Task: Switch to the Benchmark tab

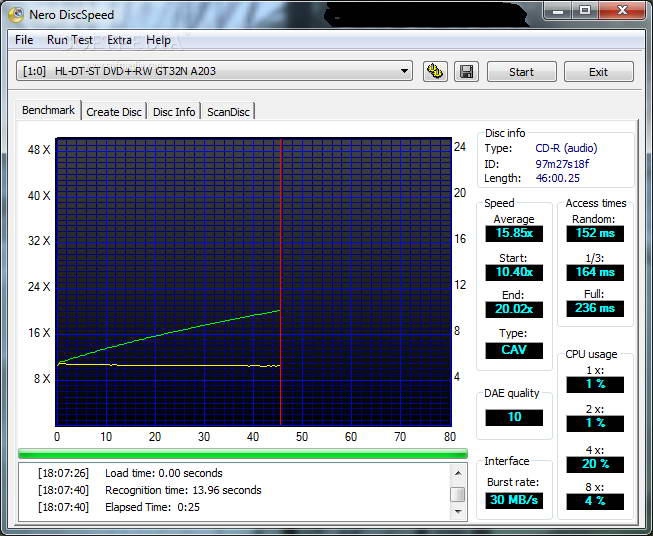Action: (48, 110)
